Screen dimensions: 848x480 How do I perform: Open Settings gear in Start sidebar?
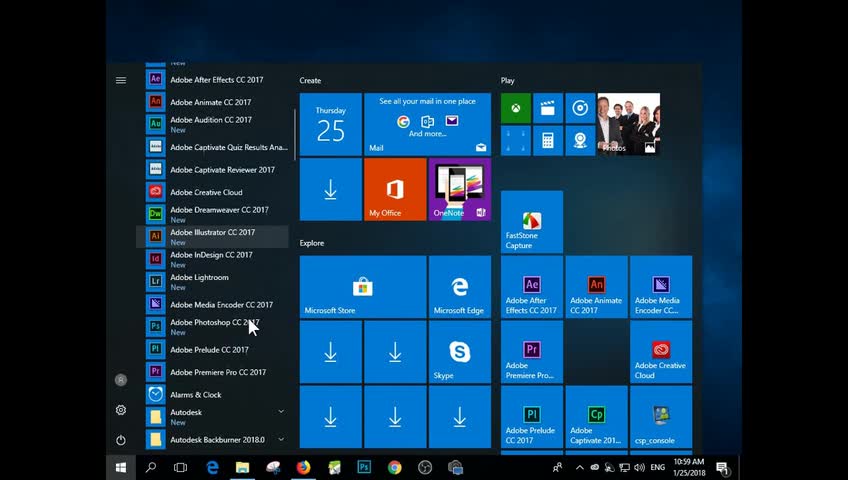click(121, 410)
